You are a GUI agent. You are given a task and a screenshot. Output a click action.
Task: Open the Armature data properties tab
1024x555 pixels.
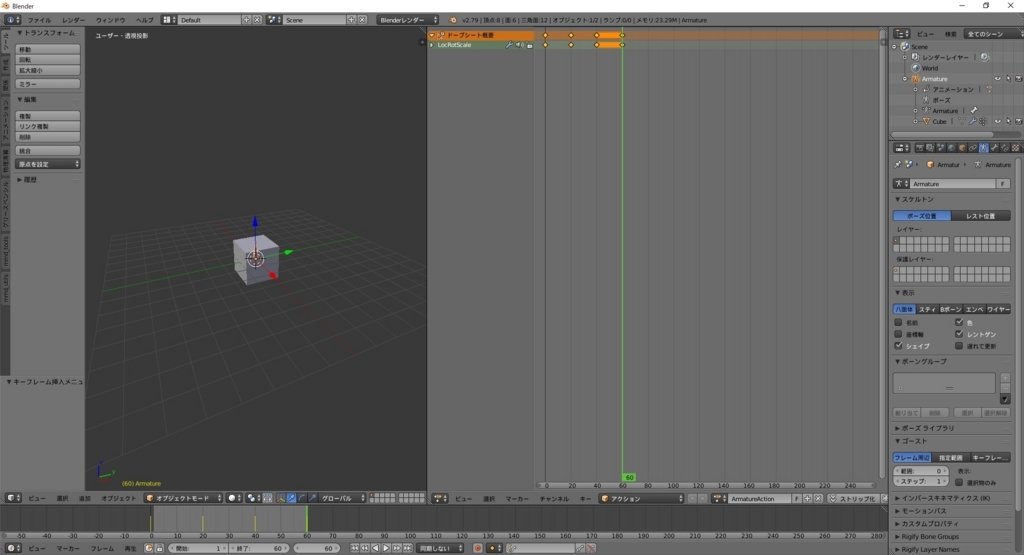tap(984, 148)
